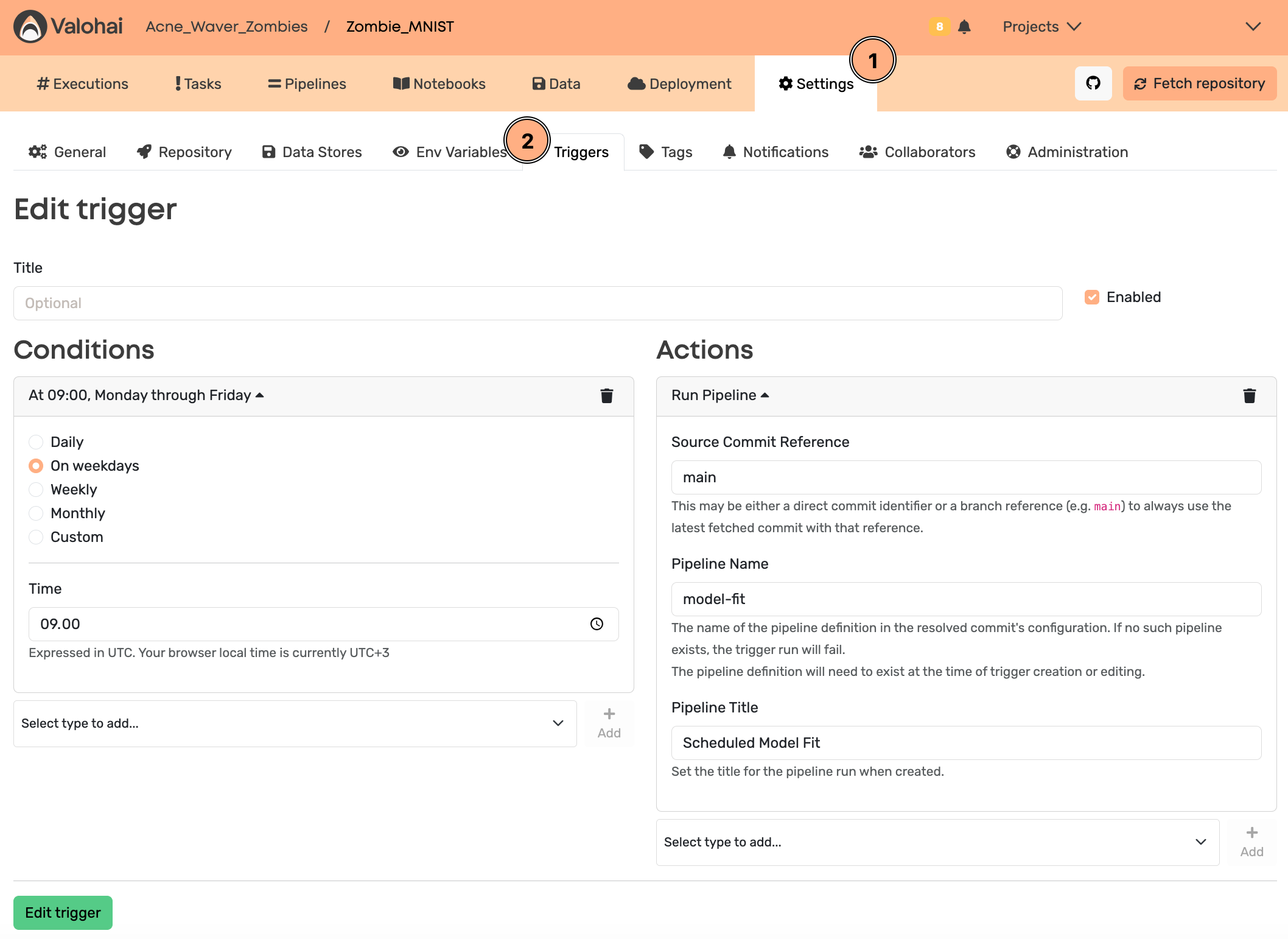The image size is (1288, 939).
Task: Expand the Projects dropdown menu
Action: point(1041,27)
